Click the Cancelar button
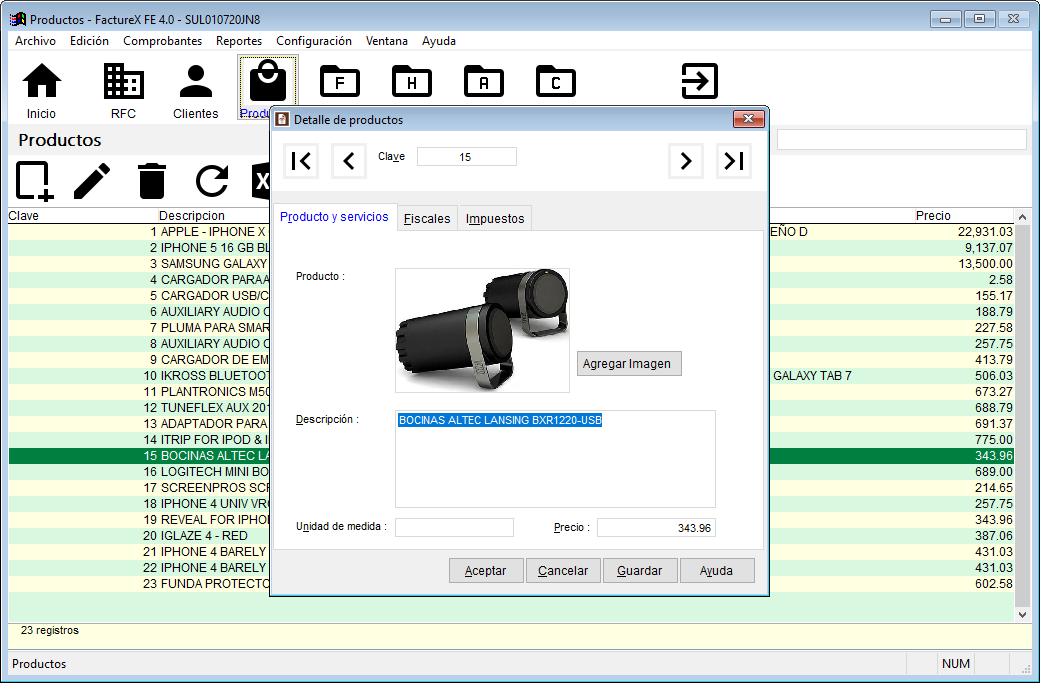Viewport: 1040px width, 683px height. (562, 570)
